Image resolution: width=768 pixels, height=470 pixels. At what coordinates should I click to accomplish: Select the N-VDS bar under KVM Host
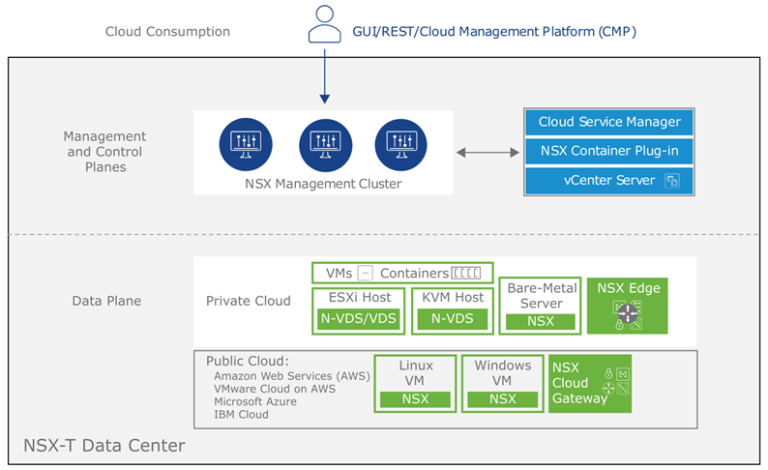tap(453, 319)
